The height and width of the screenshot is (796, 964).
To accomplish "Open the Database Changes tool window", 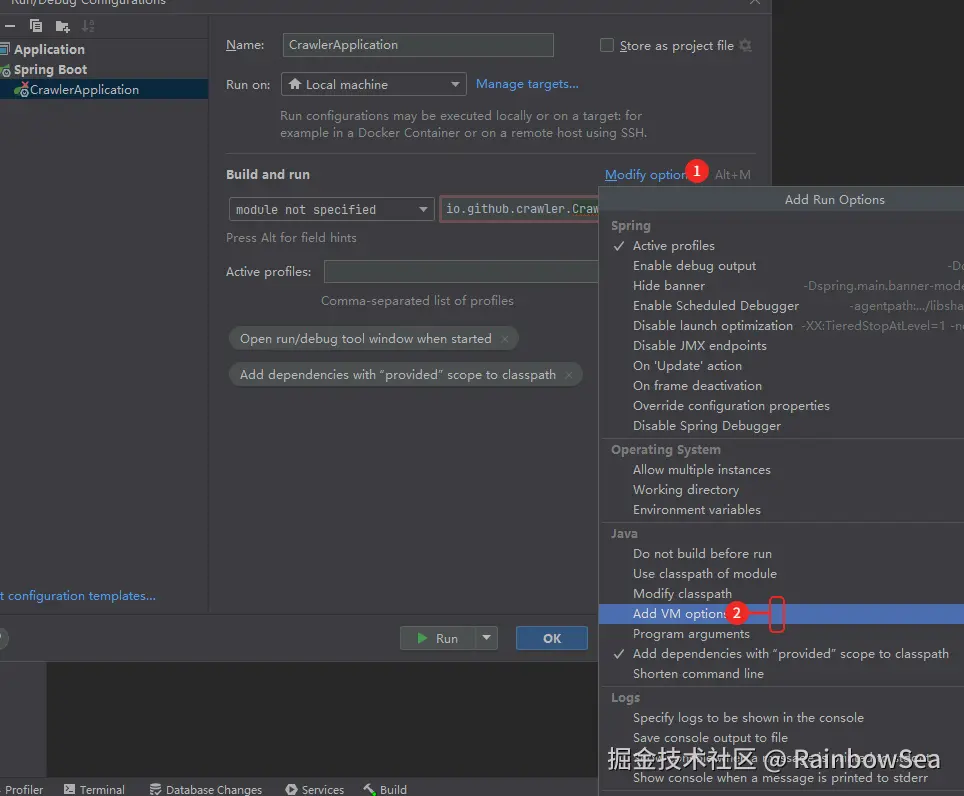I will point(205,789).
